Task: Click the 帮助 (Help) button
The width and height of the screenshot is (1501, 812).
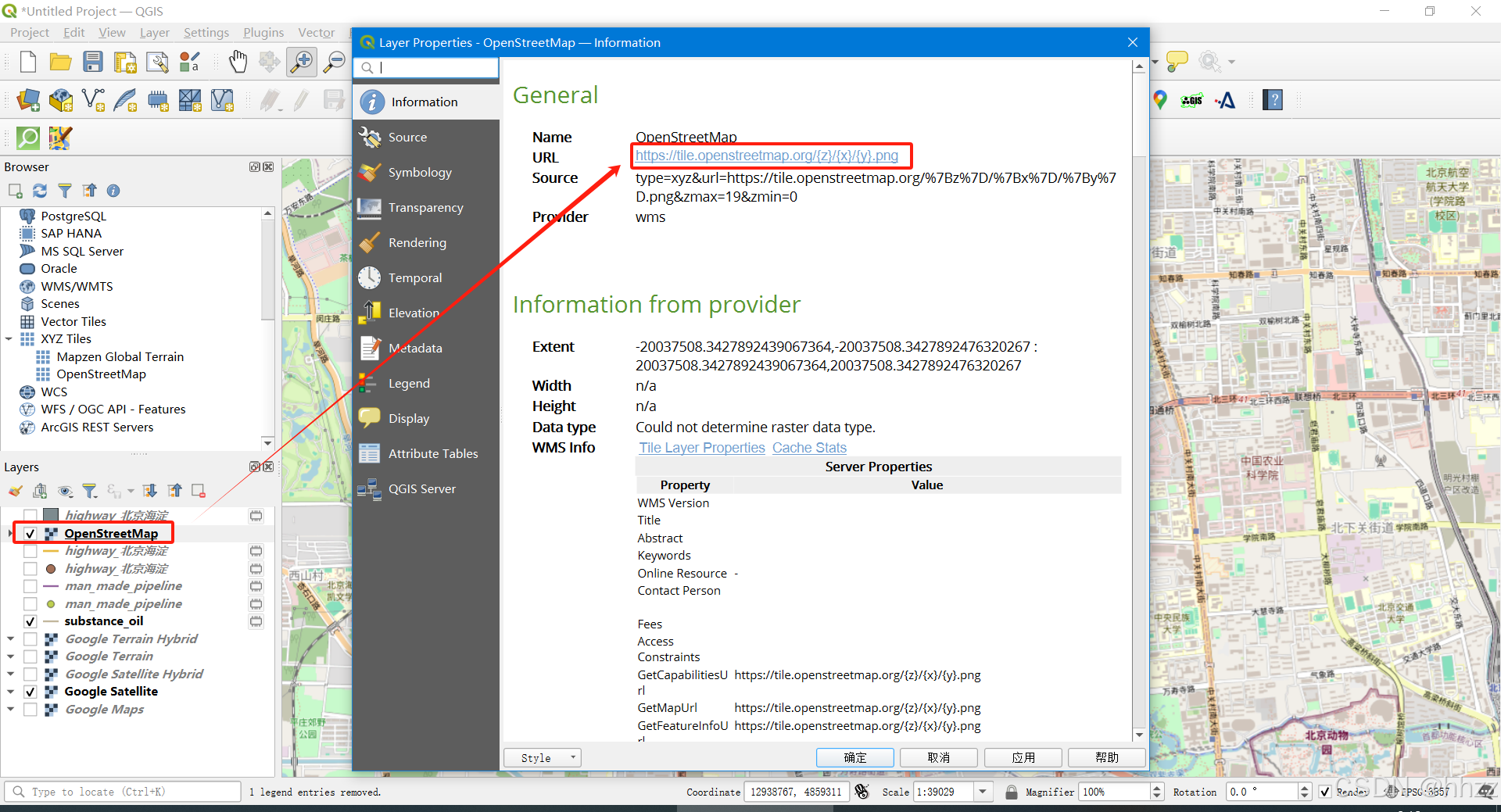Action: (1107, 757)
